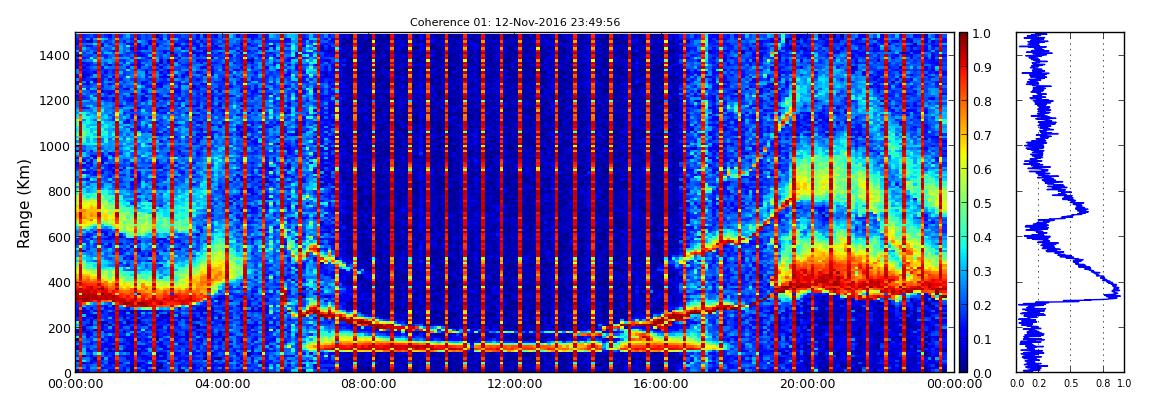Pick the colorbar's 0.1 tick label

[x=983, y=340]
